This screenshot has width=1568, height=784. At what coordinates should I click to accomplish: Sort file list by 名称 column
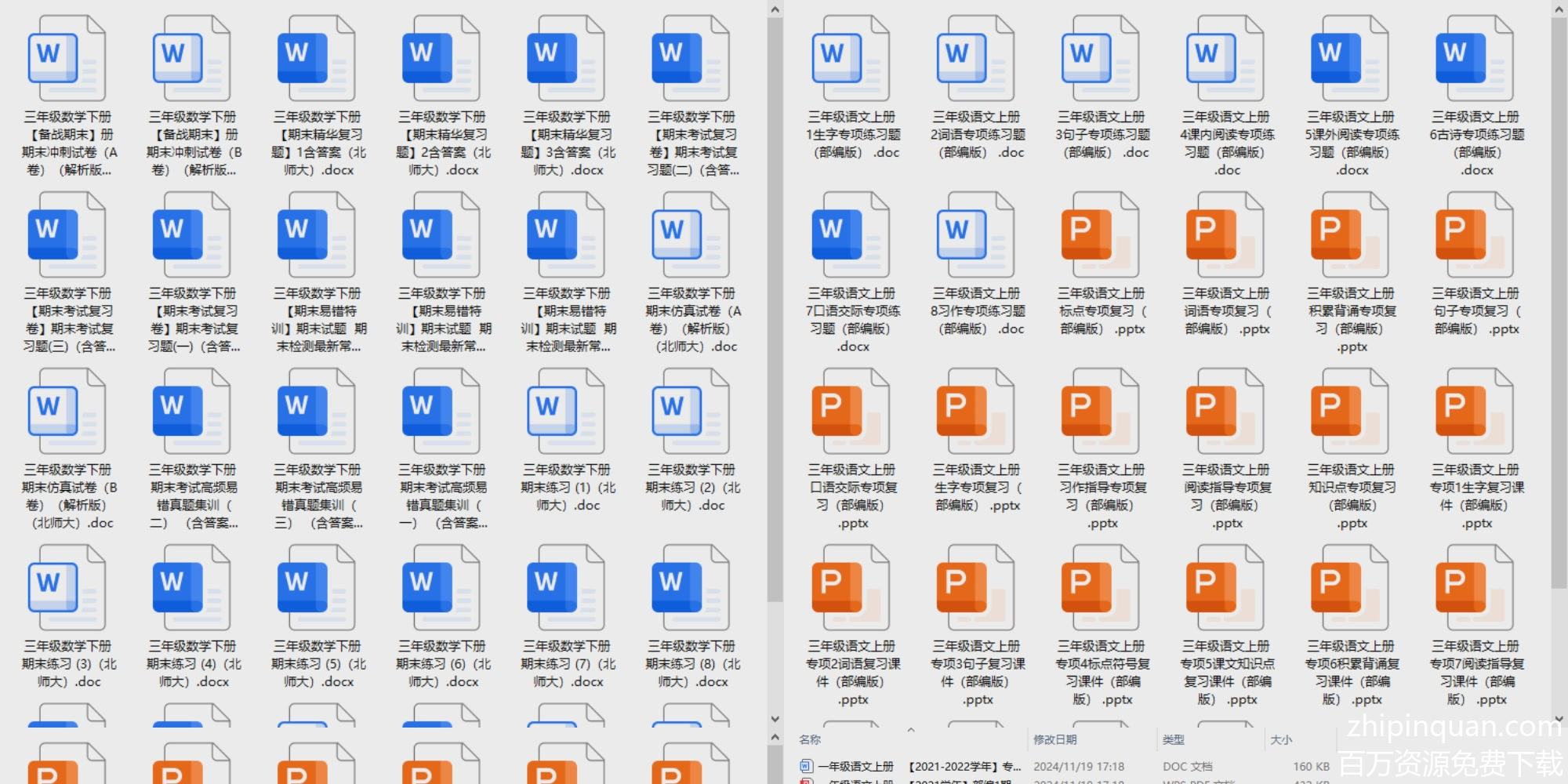click(x=810, y=739)
